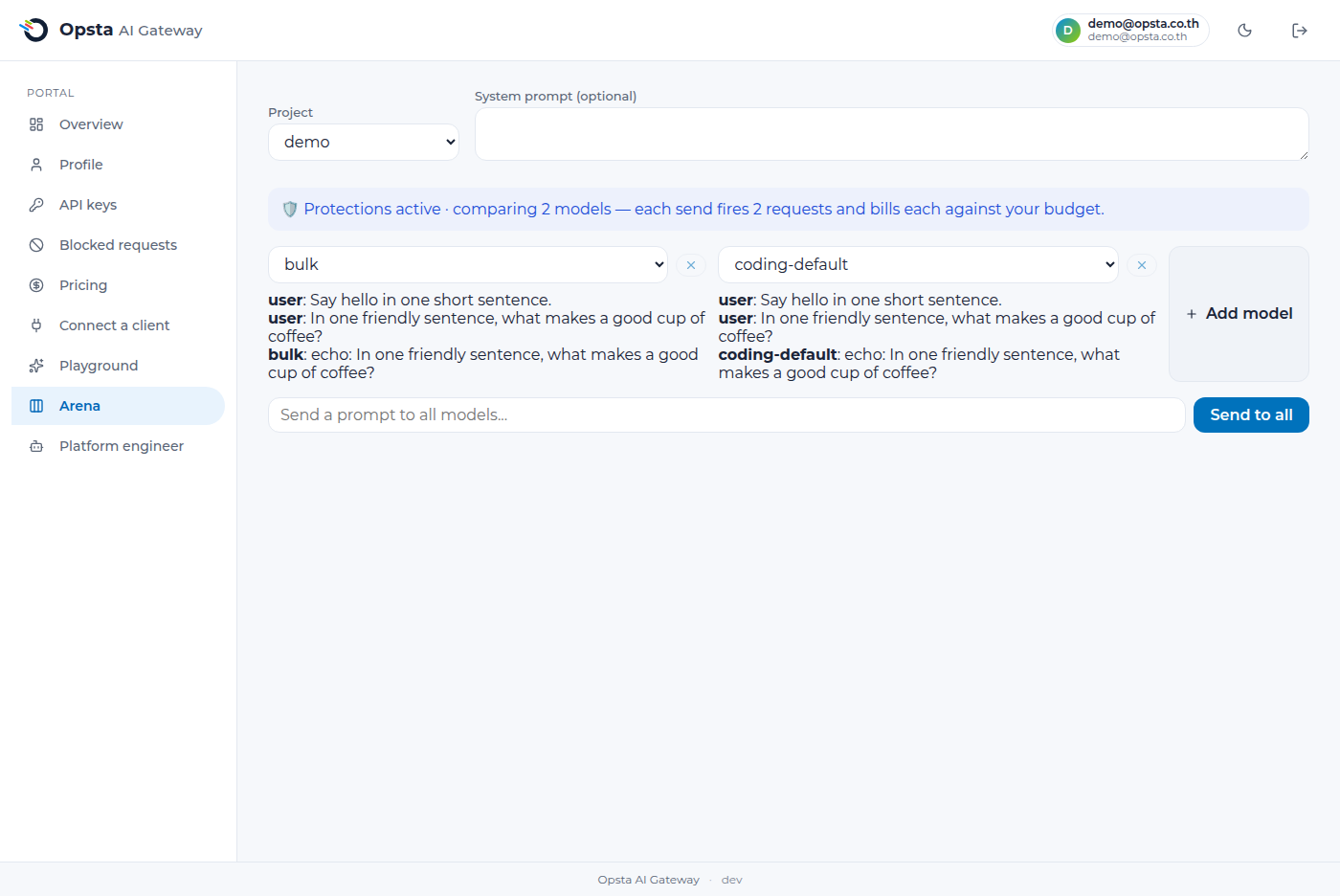This screenshot has height=896, width=1340.
Task: Click the Project field label
Action: [x=290, y=112]
